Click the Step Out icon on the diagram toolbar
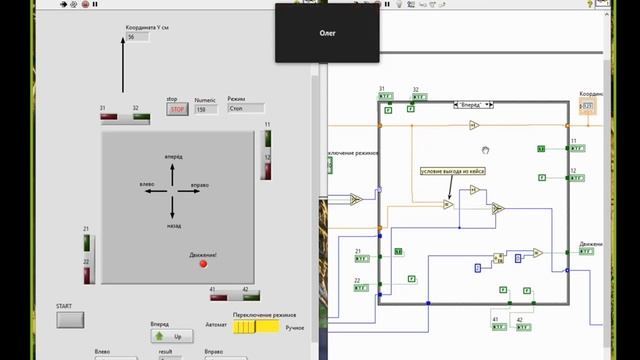The width and height of the screenshot is (640, 360). (x=442, y=4)
